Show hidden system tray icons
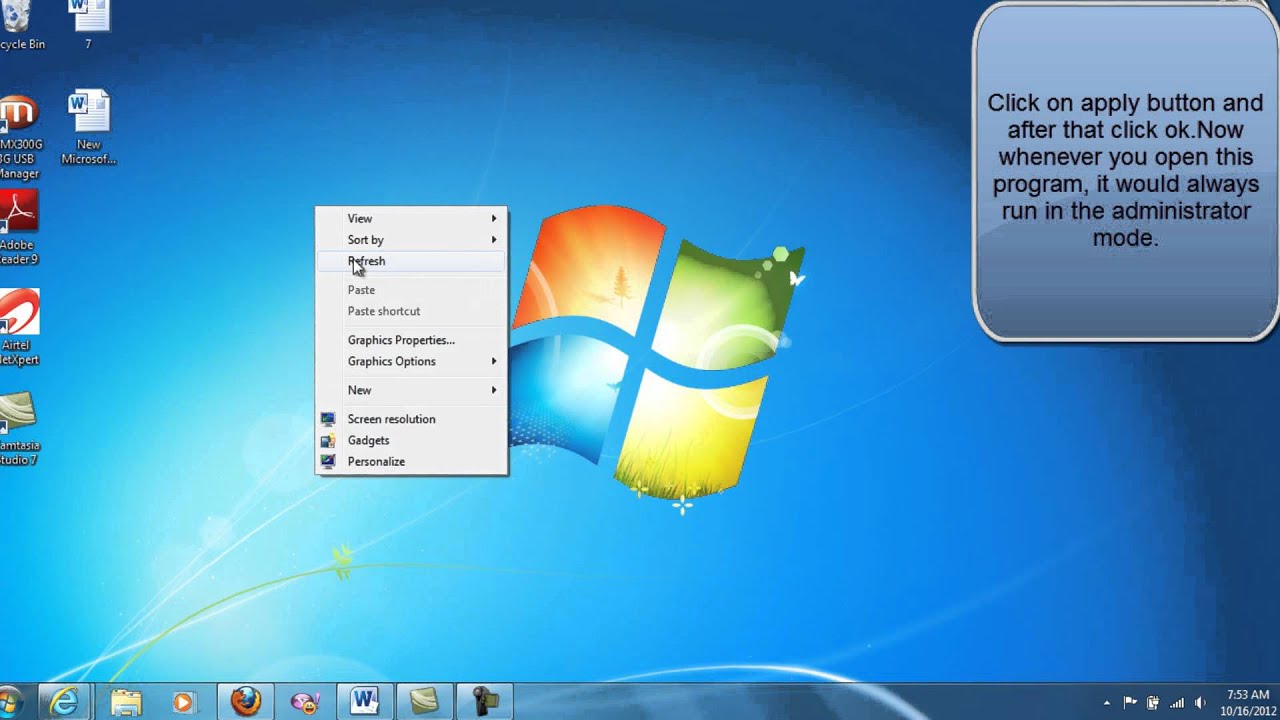This screenshot has width=1280, height=720. click(1106, 703)
